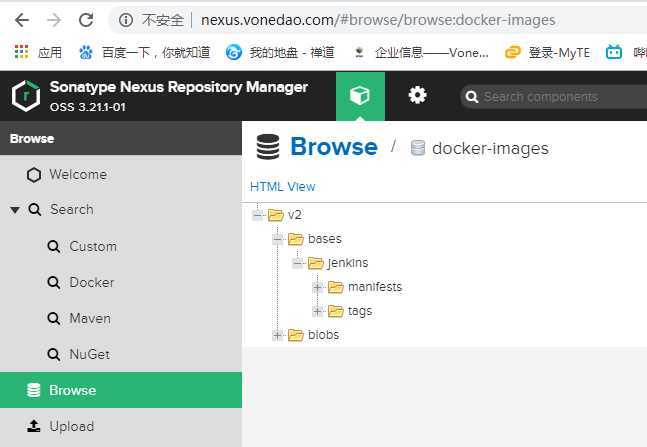Select the tags folder in the tree

point(360,311)
